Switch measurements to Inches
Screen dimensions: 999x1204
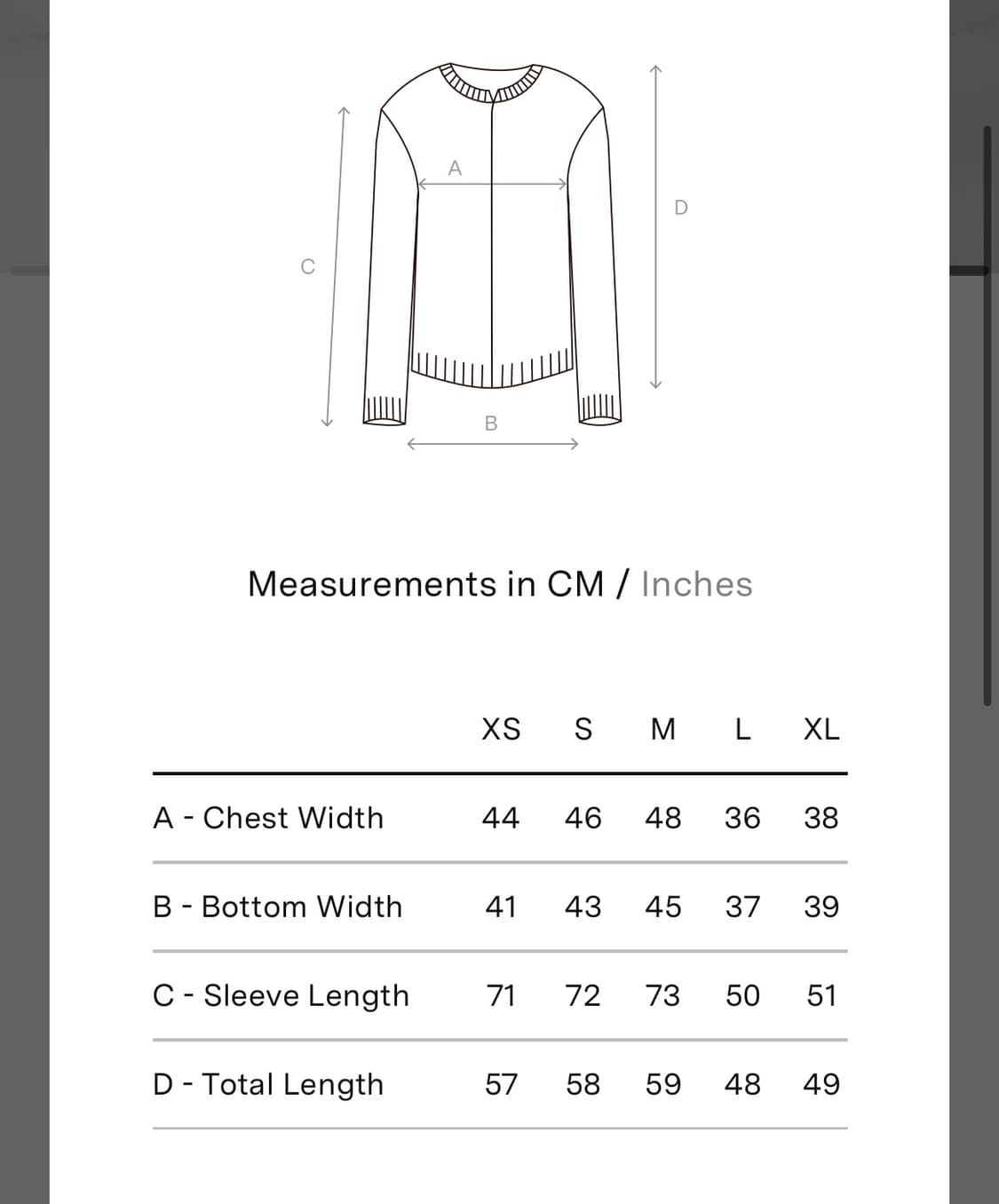[x=696, y=584]
